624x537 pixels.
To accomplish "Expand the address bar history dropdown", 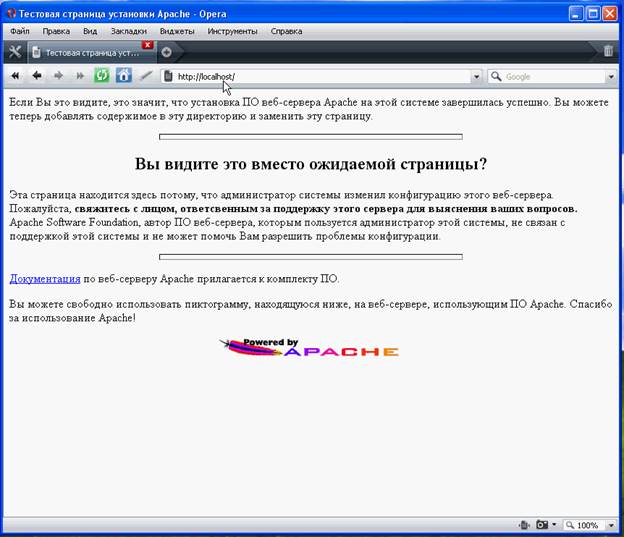I will click(476, 76).
